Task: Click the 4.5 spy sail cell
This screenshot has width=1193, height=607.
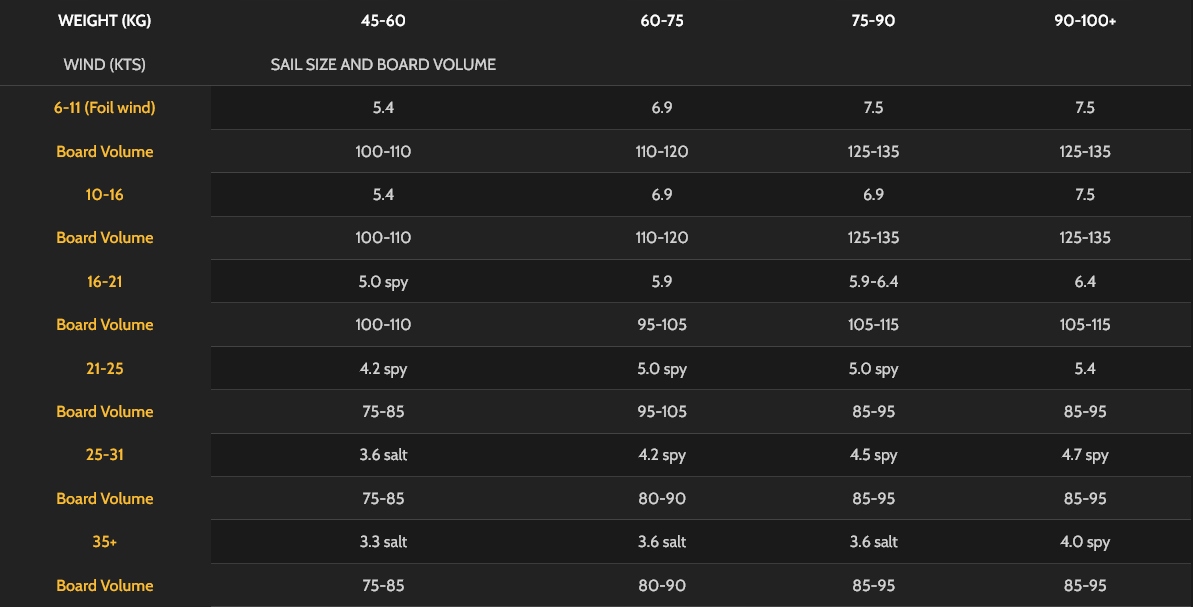Action: pos(873,455)
